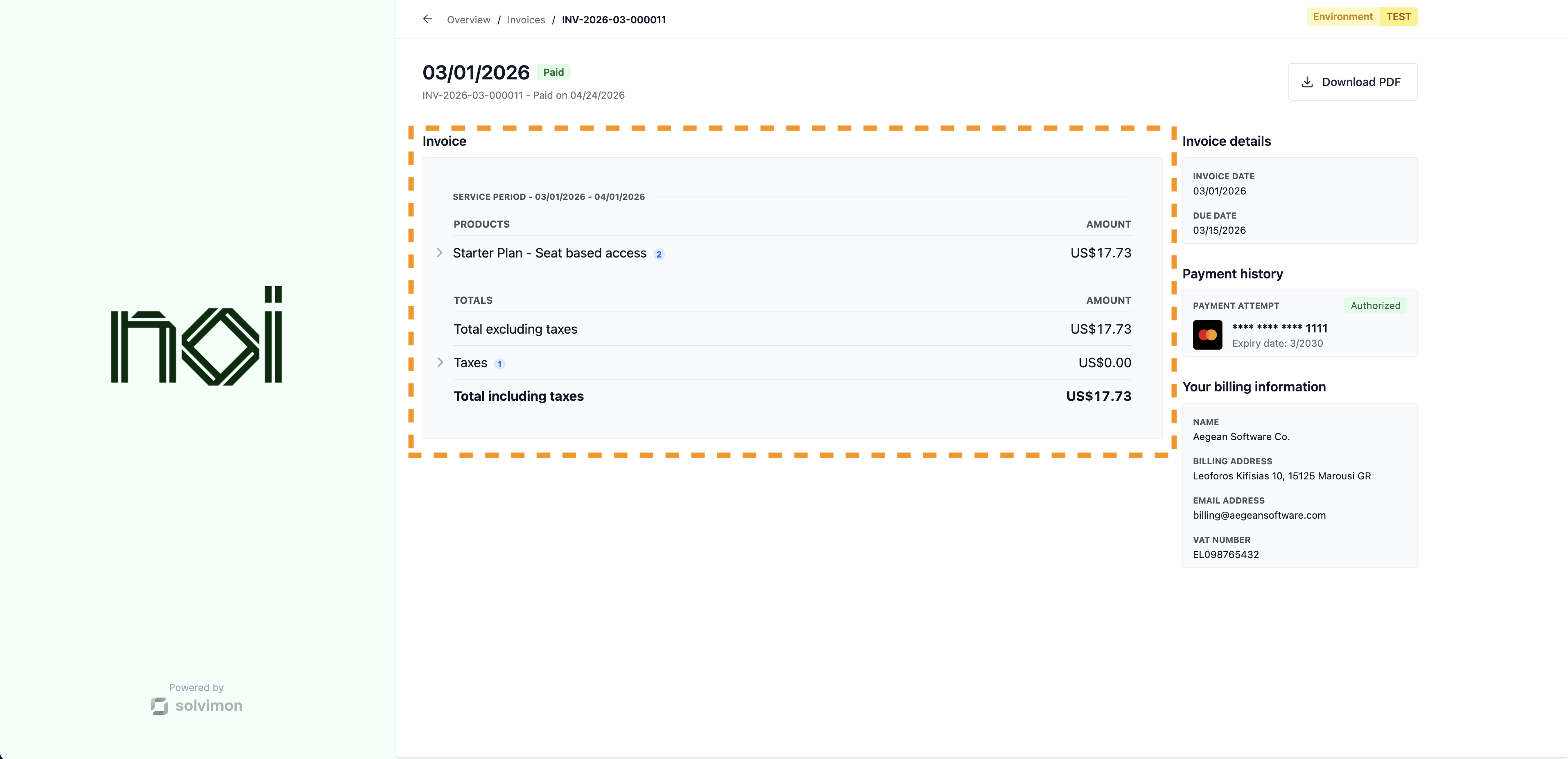This screenshot has width=1568, height=759.
Task: Click the Authorized payment status badge
Action: tap(1375, 305)
